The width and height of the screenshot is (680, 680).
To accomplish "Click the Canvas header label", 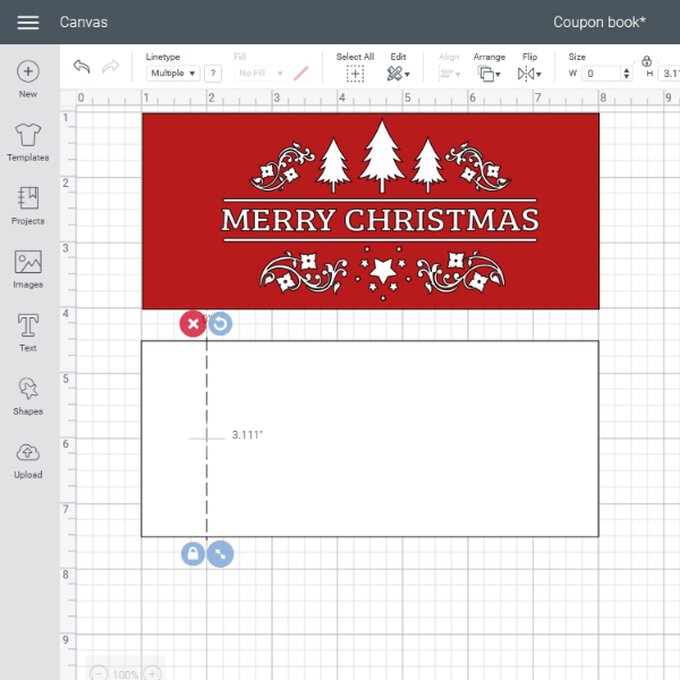I will 84,22.
